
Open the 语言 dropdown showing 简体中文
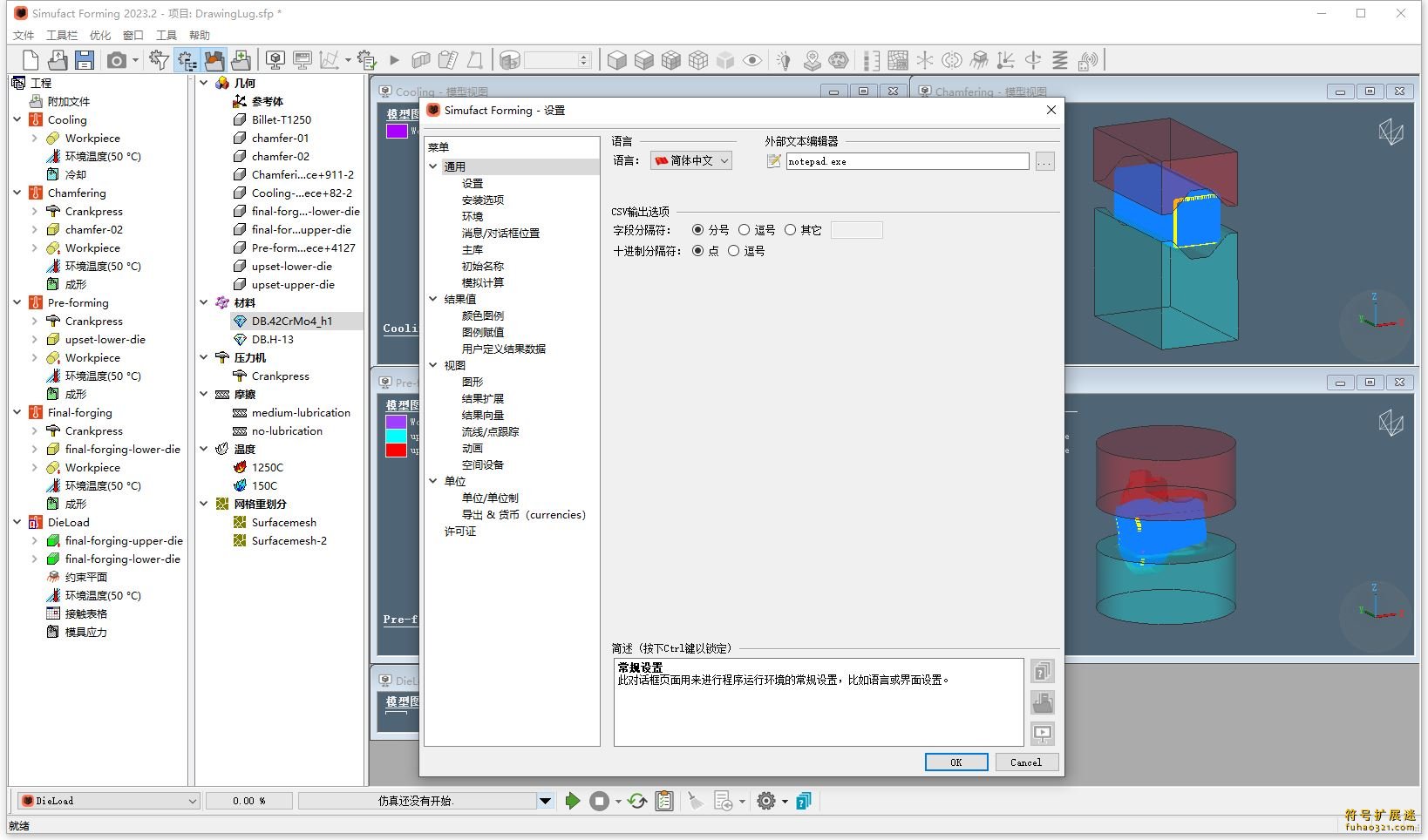point(691,160)
